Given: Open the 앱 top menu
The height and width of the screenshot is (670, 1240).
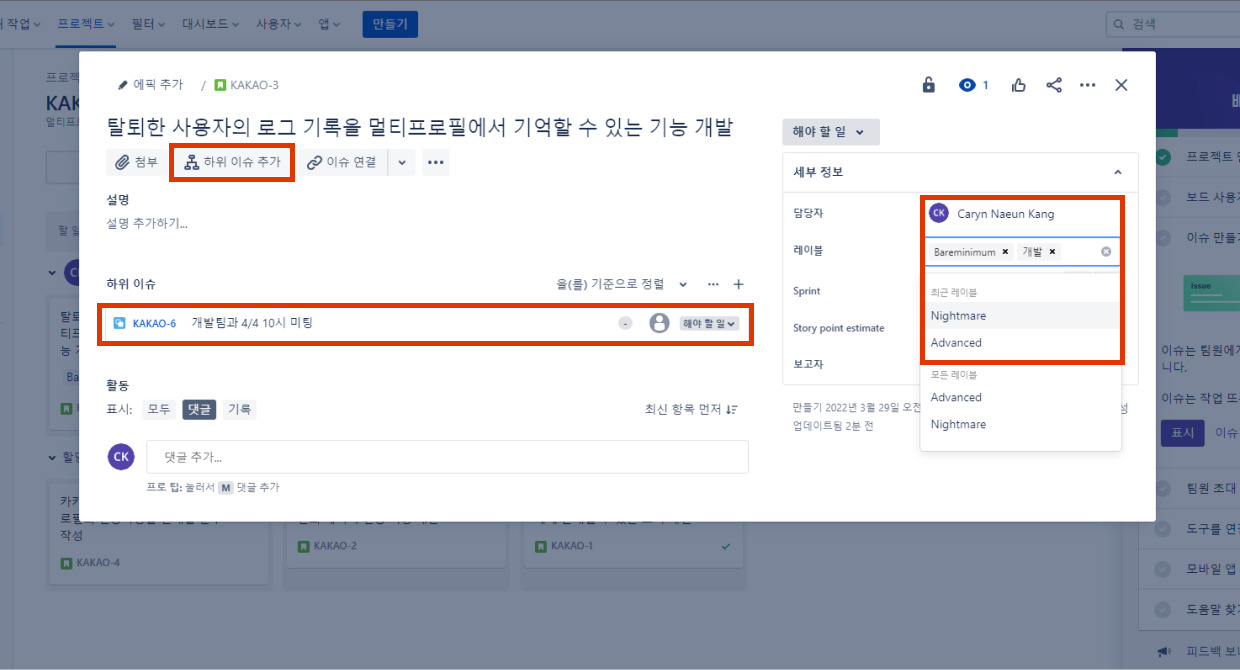Looking at the screenshot, I should (330, 23).
